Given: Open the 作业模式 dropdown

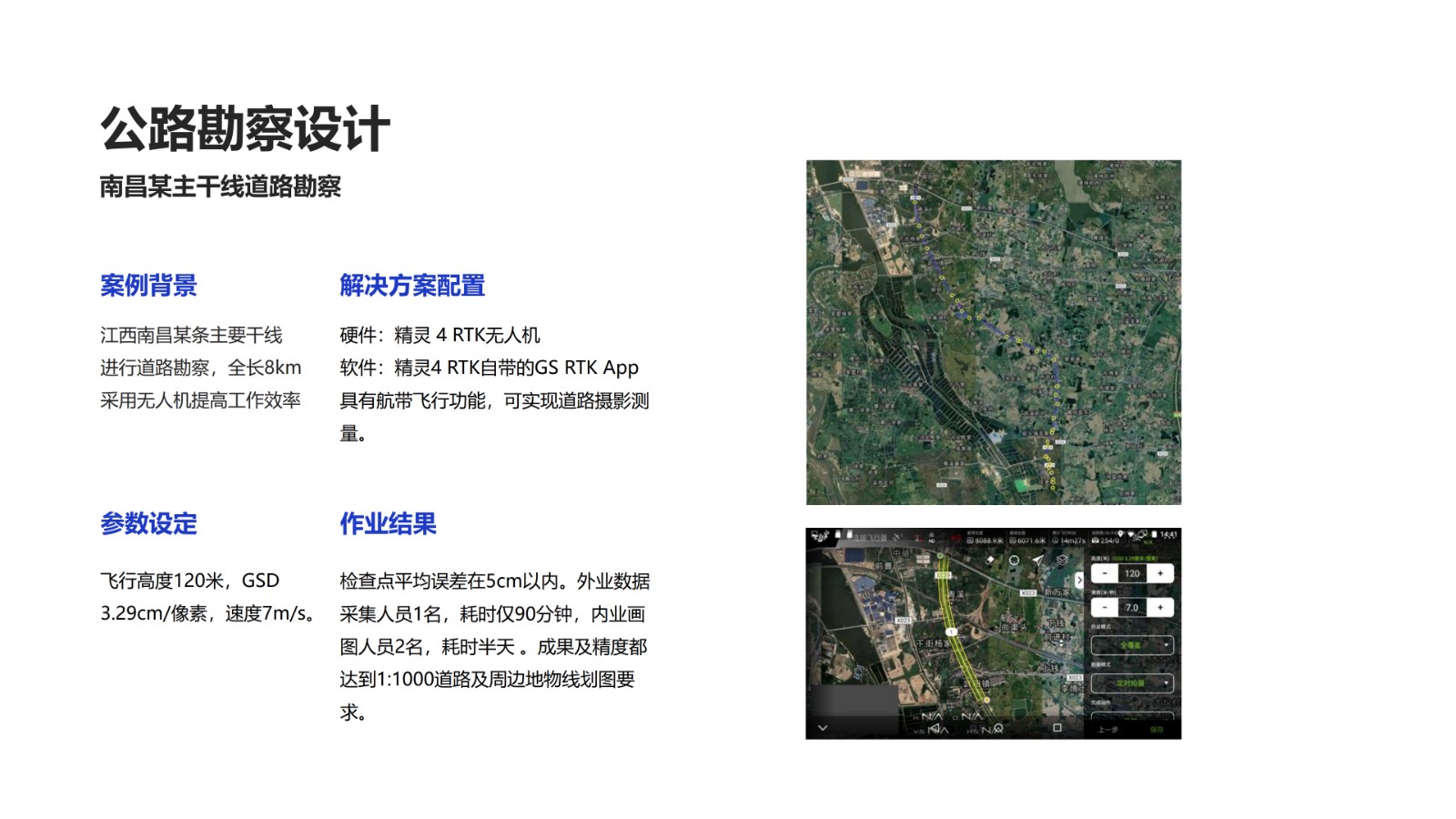Looking at the screenshot, I should (1132, 645).
